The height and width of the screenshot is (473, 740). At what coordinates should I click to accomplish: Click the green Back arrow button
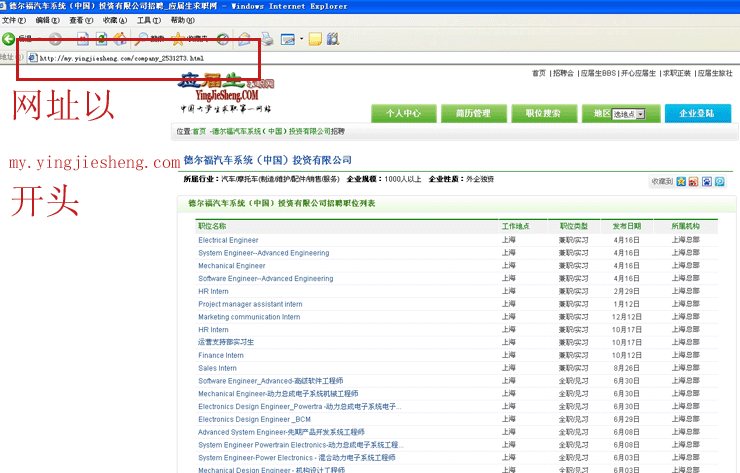point(8,39)
